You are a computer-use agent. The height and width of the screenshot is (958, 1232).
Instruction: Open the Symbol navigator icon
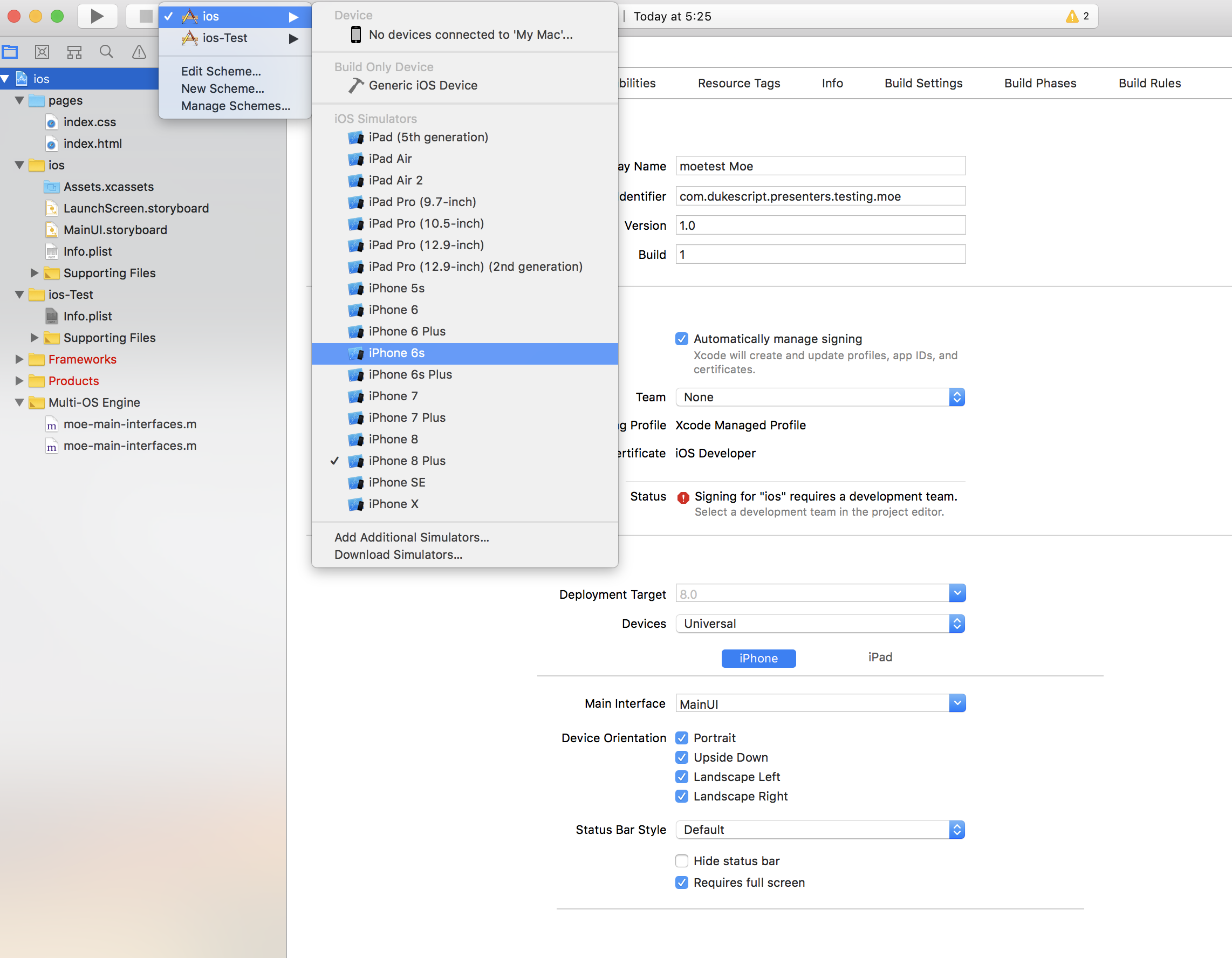point(42,52)
